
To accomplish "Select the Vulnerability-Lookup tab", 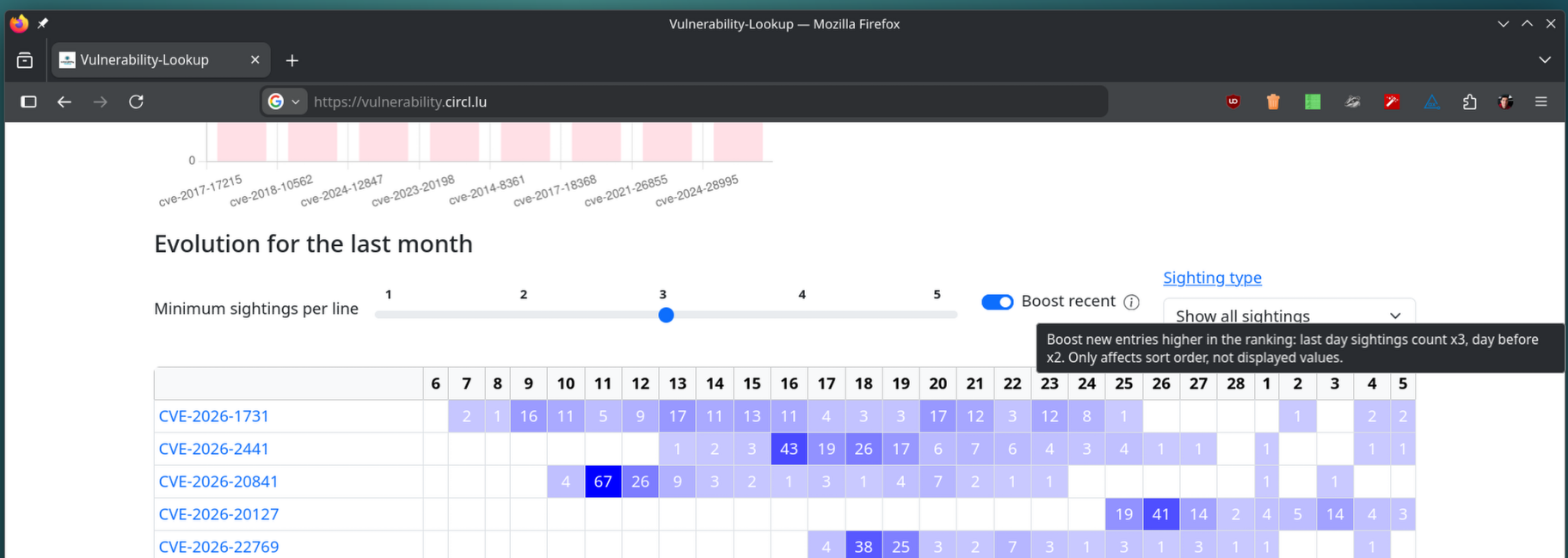I will coord(145,60).
